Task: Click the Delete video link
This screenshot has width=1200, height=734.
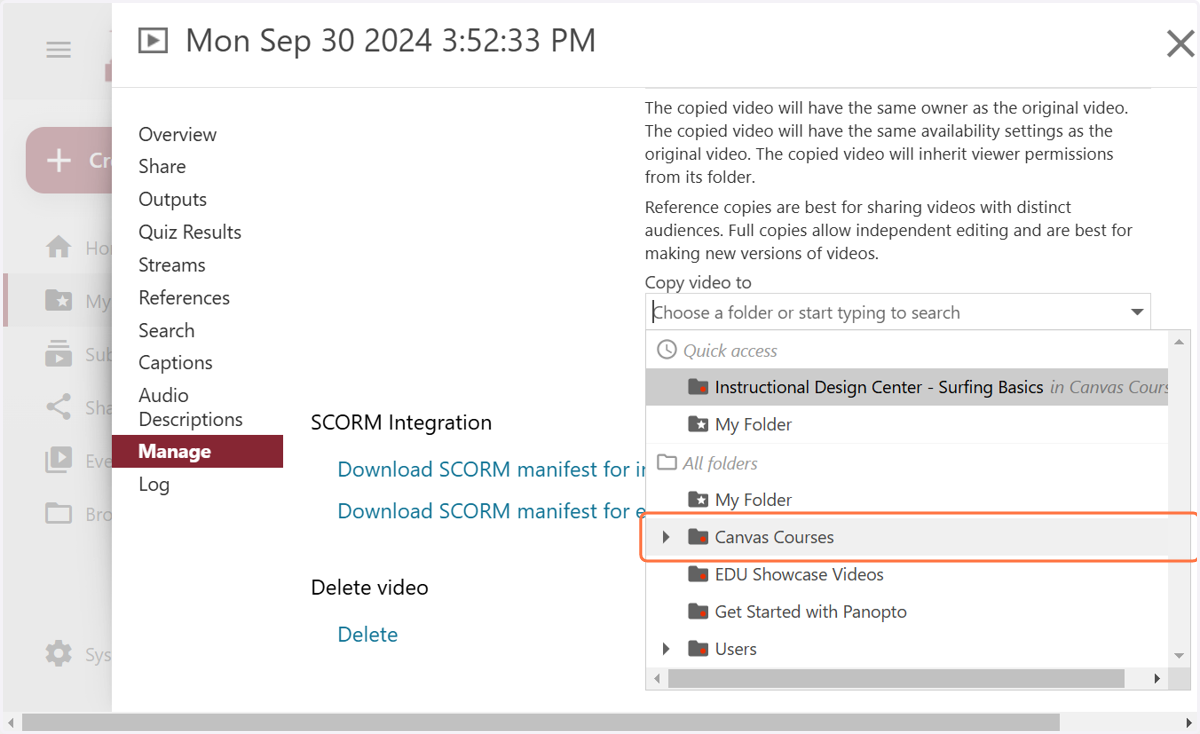Action: pyautogui.click(x=368, y=634)
